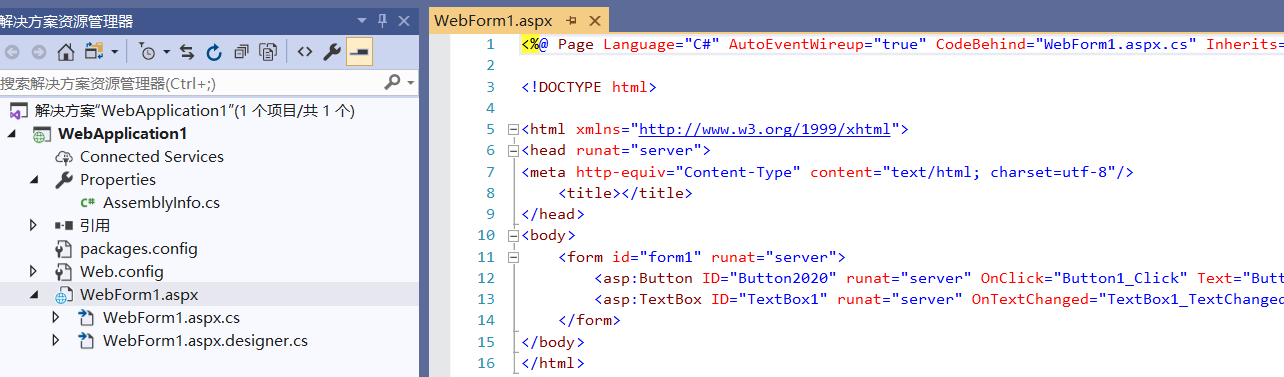Click the Home icon in Solution Explorer toolbar
Viewport: 1284px width, 377px height.
[65, 52]
